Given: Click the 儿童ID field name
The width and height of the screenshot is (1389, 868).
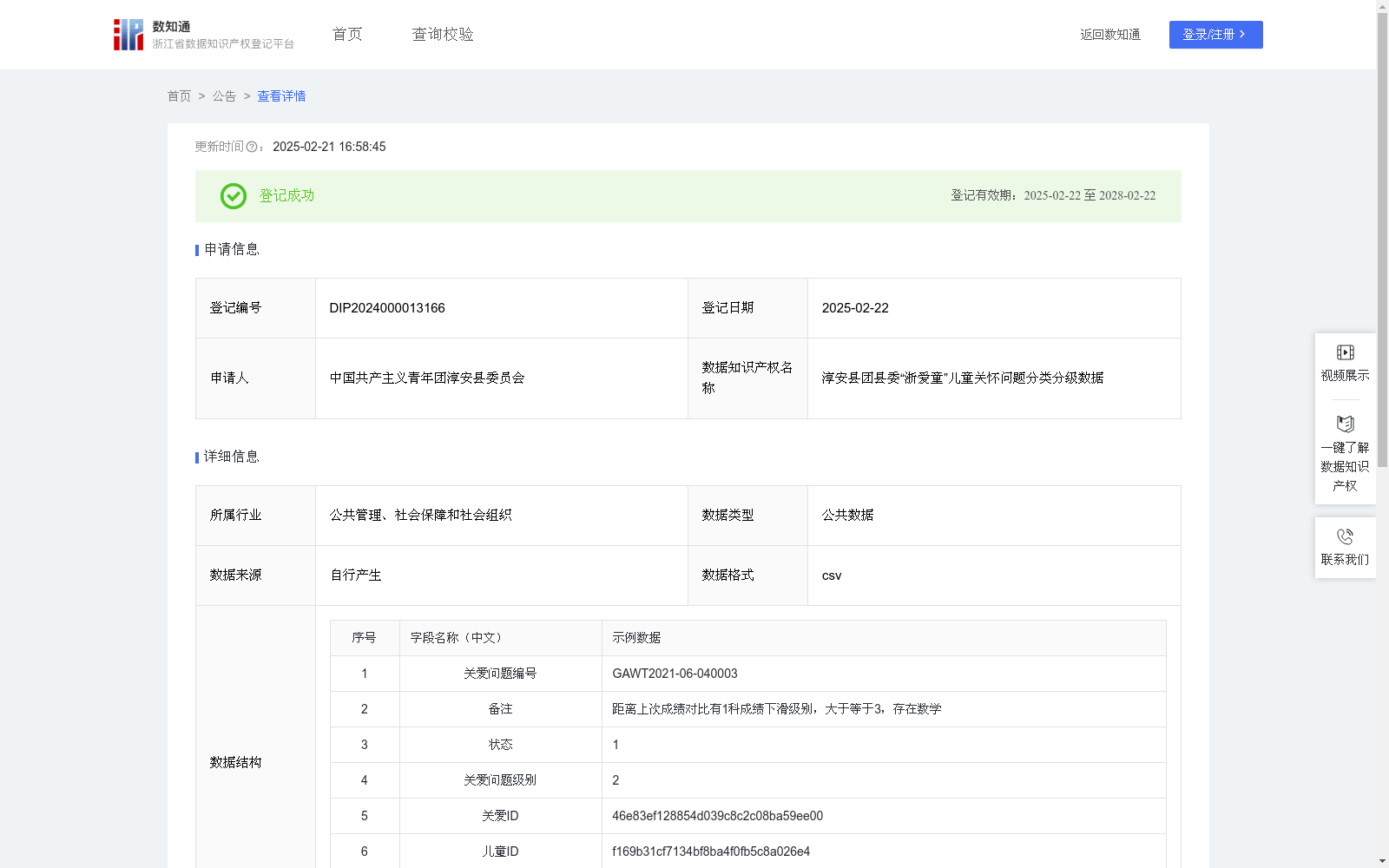Looking at the screenshot, I should (500, 852).
